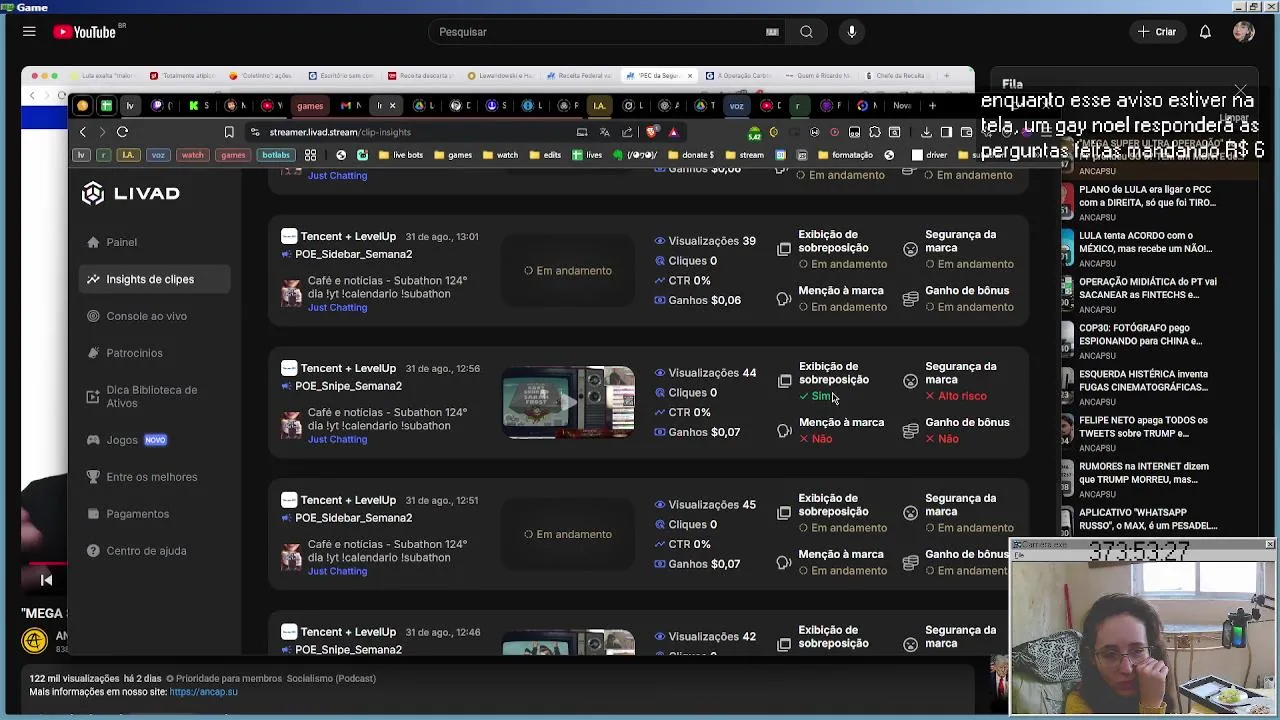This screenshot has width=1280, height=720.
Task: Switch to the 'I.A.' browser tab
Action: [x=599, y=106]
